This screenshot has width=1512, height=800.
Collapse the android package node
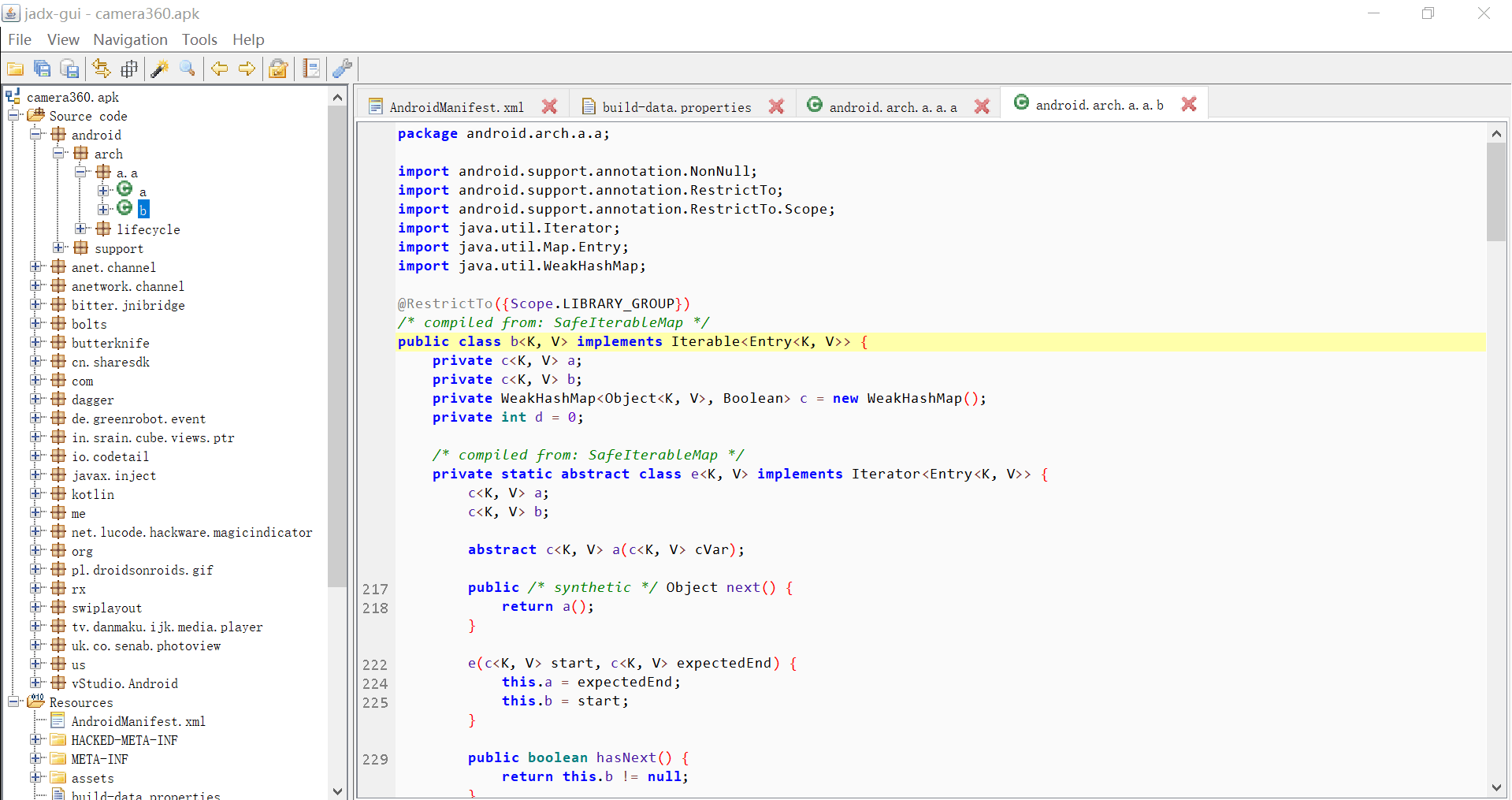(x=35, y=134)
